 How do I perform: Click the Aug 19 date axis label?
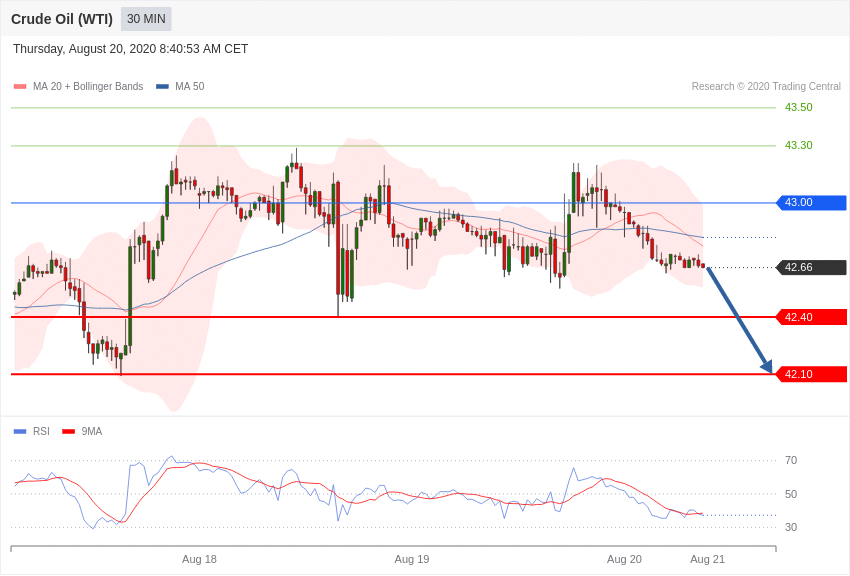(411, 559)
